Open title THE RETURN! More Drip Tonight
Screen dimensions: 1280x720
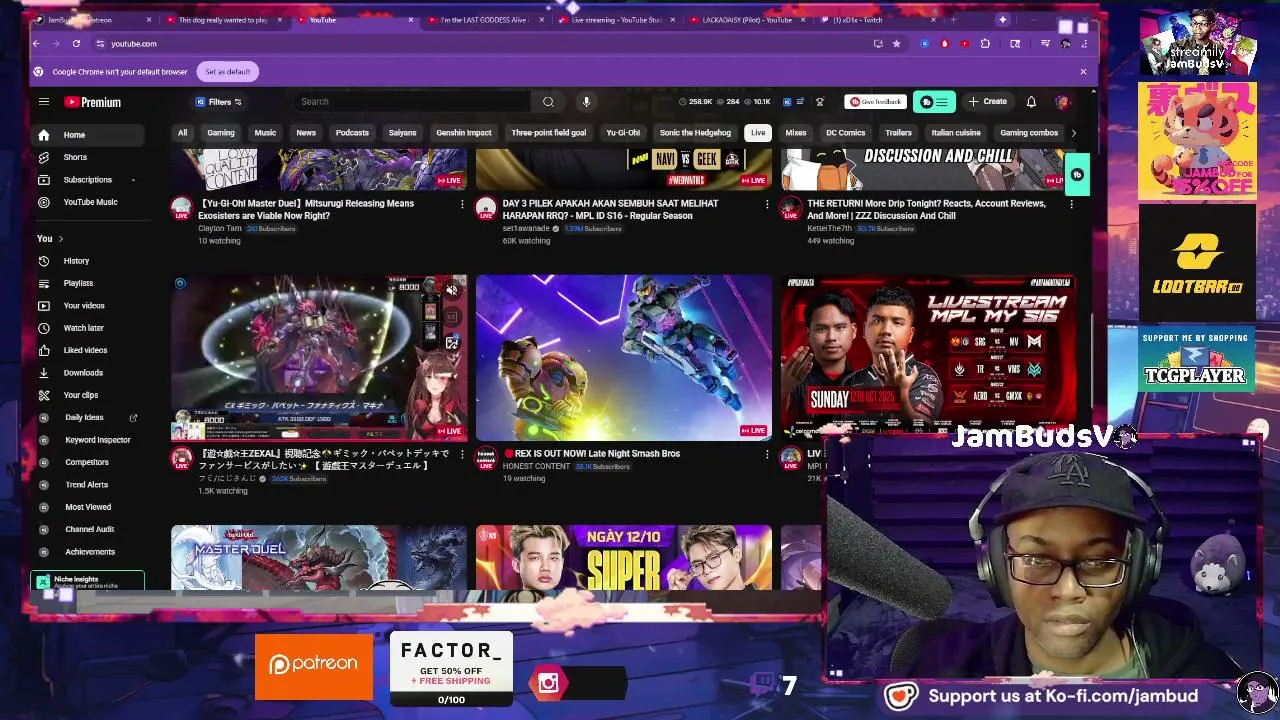[926, 210]
